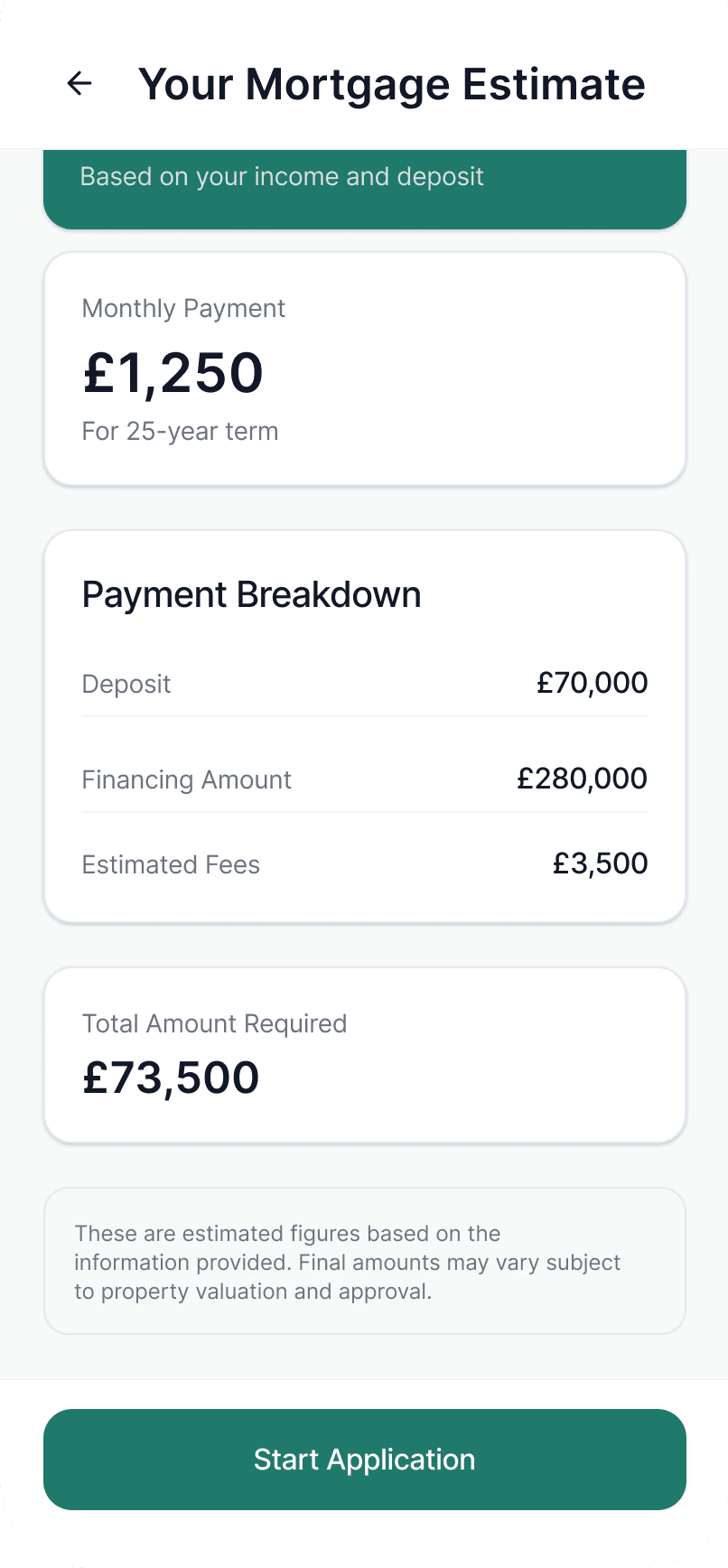The image size is (728, 1568).
Task: Click the For 25-year term text
Action: [x=180, y=432]
